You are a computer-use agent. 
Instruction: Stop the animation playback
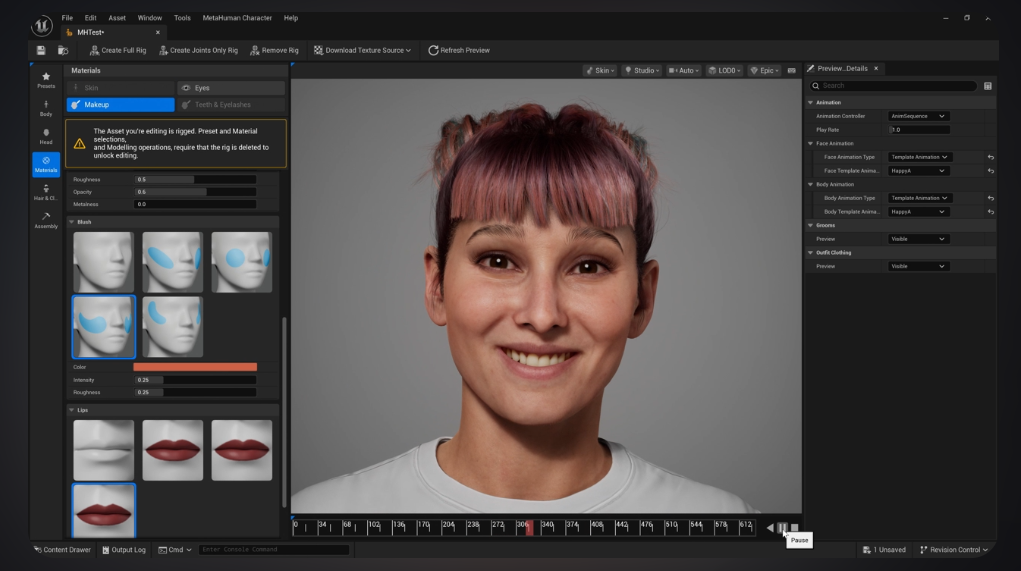coord(794,527)
